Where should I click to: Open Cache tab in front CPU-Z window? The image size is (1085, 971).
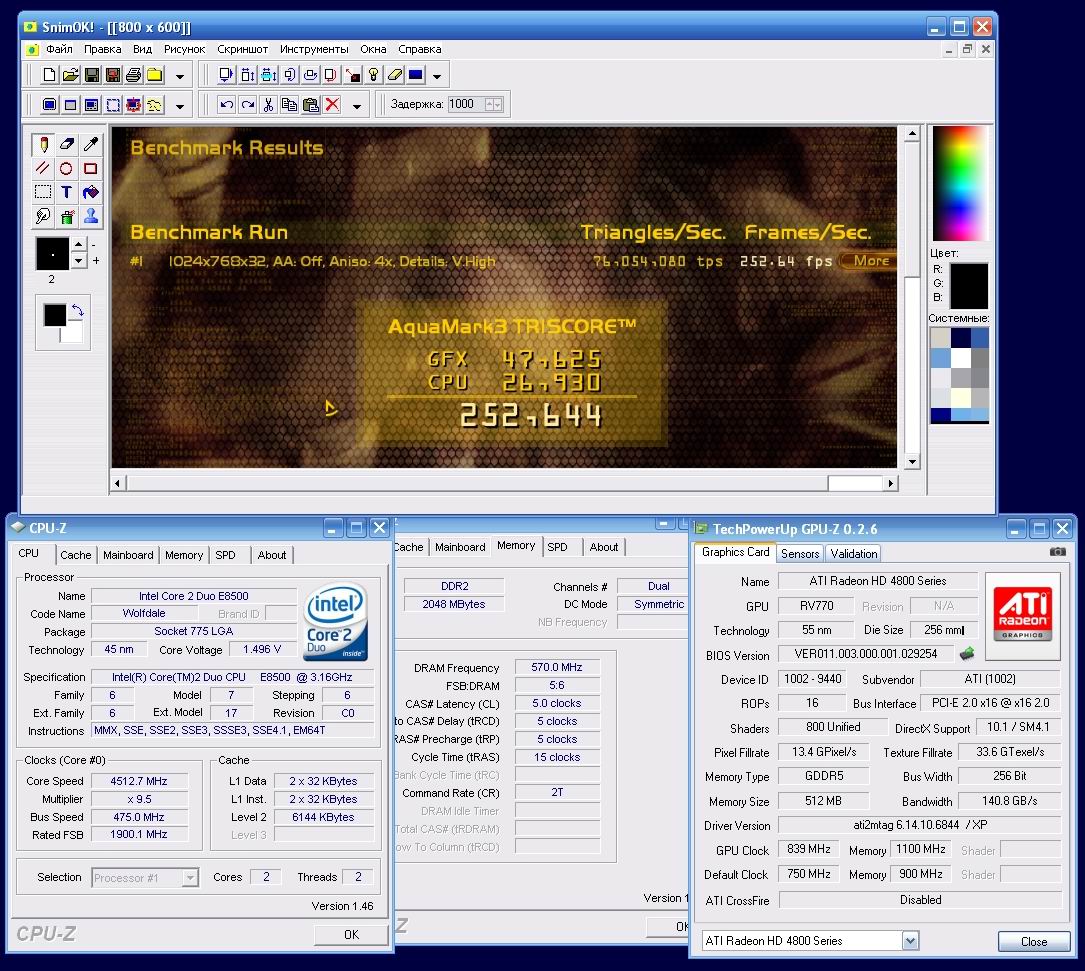[75, 555]
